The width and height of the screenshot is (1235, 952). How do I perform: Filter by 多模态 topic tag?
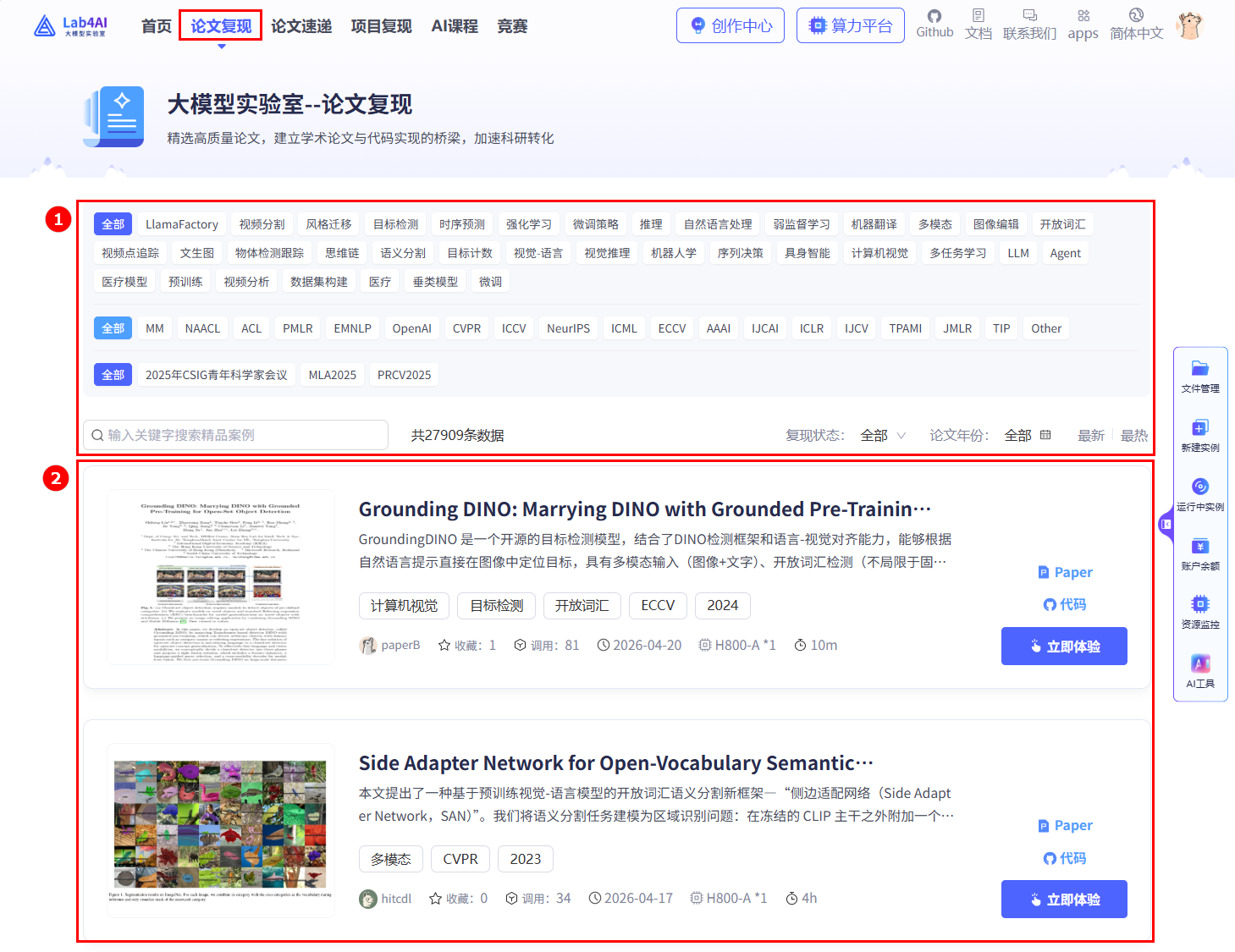(x=935, y=224)
